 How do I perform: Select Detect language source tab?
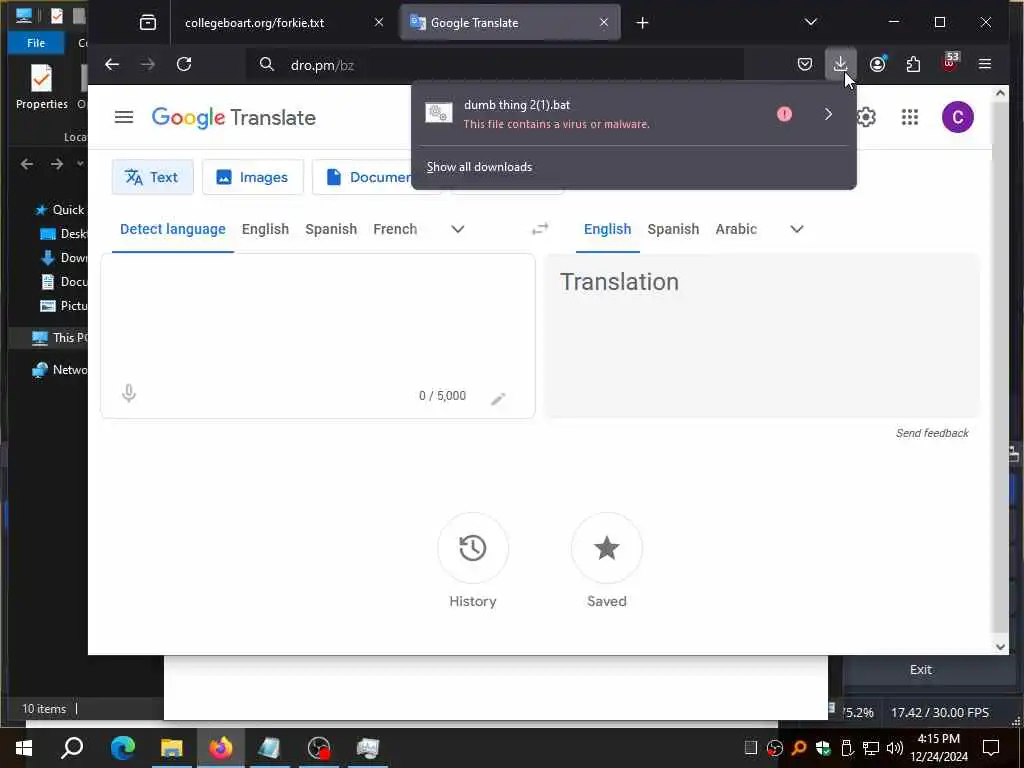[x=172, y=229]
